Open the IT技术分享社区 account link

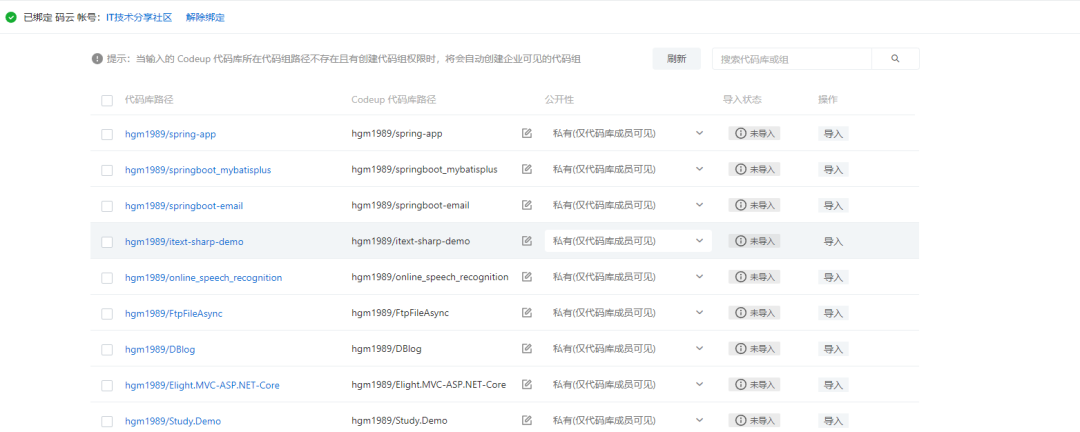[139, 17]
